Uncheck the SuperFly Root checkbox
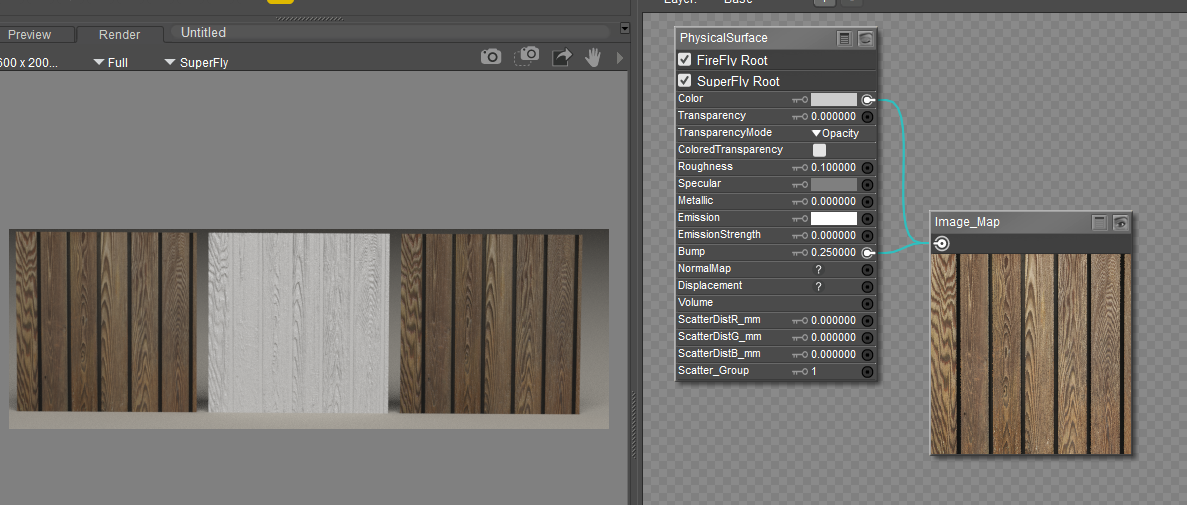The height and width of the screenshot is (505, 1187). pos(685,81)
